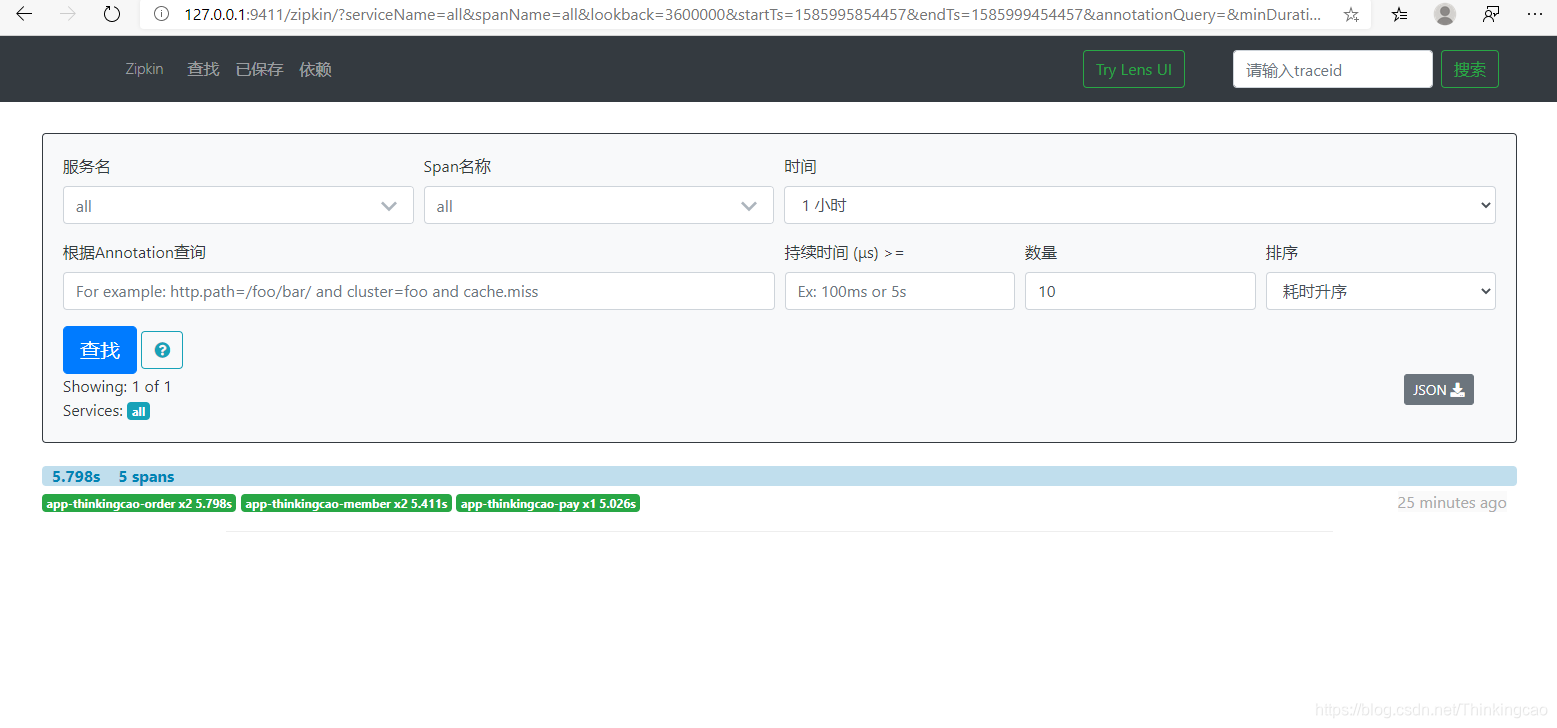The image size is (1557, 728).
Task: Click the blue 查找 button
Action: [x=100, y=350]
